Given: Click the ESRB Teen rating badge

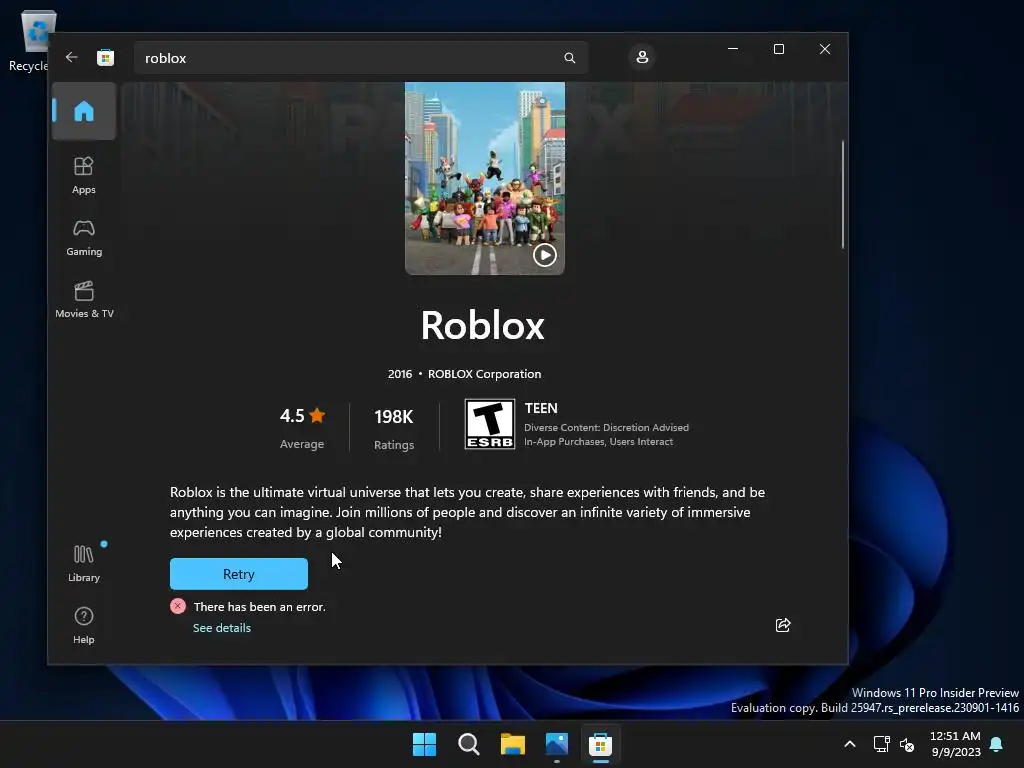Looking at the screenshot, I should click(x=490, y=424).
